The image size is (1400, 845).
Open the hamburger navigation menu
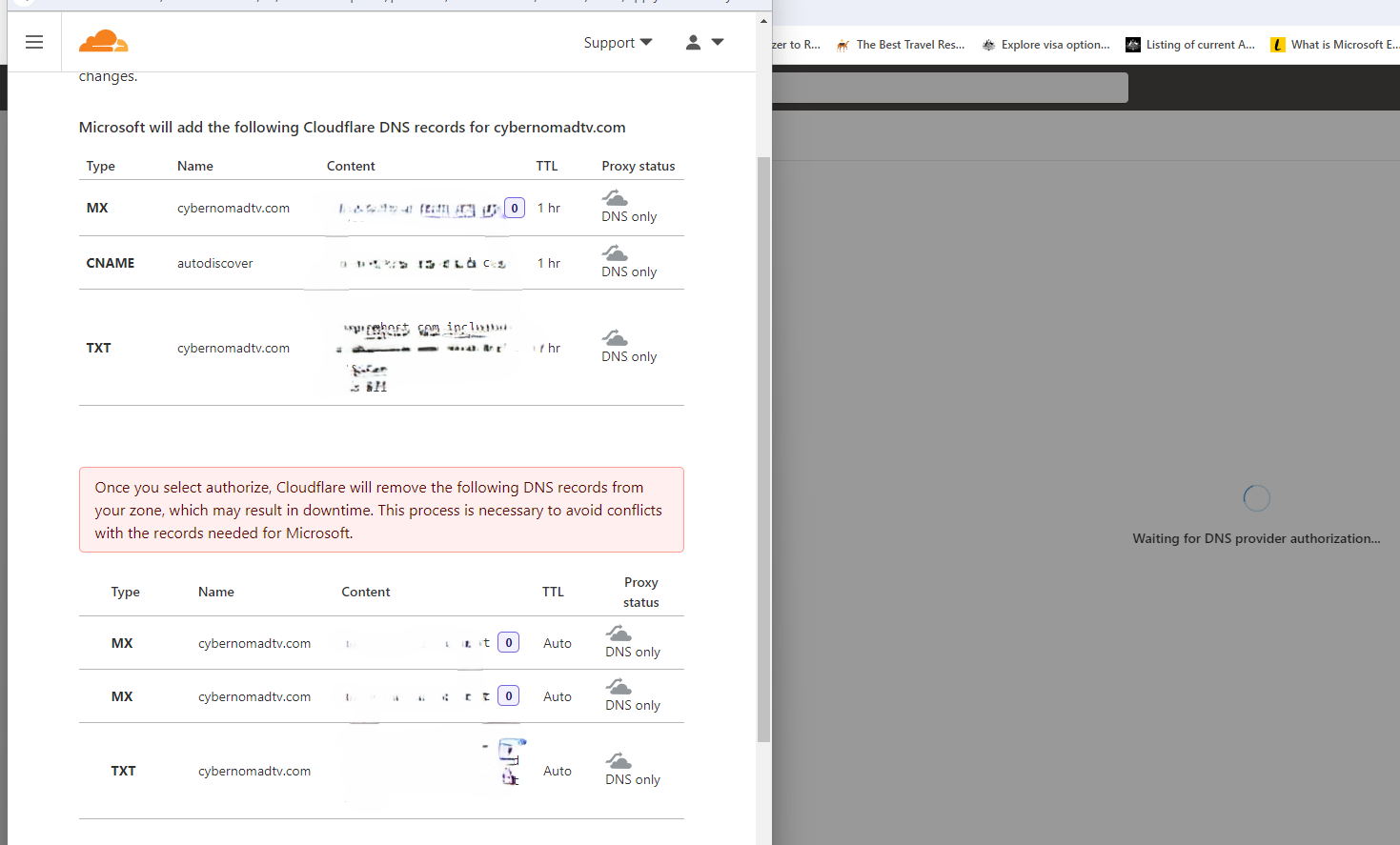(34, 42)
